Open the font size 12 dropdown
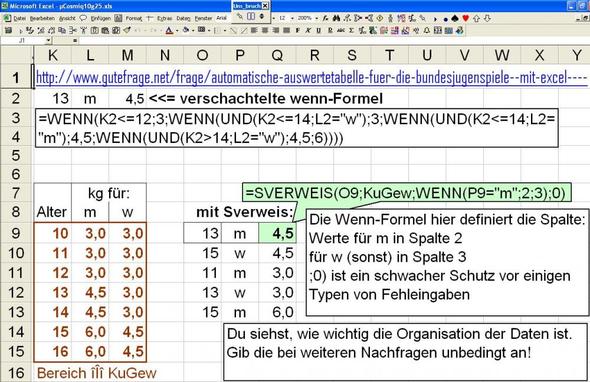The height and width of the screenshot is (382, 590). (x=292, y=18)
